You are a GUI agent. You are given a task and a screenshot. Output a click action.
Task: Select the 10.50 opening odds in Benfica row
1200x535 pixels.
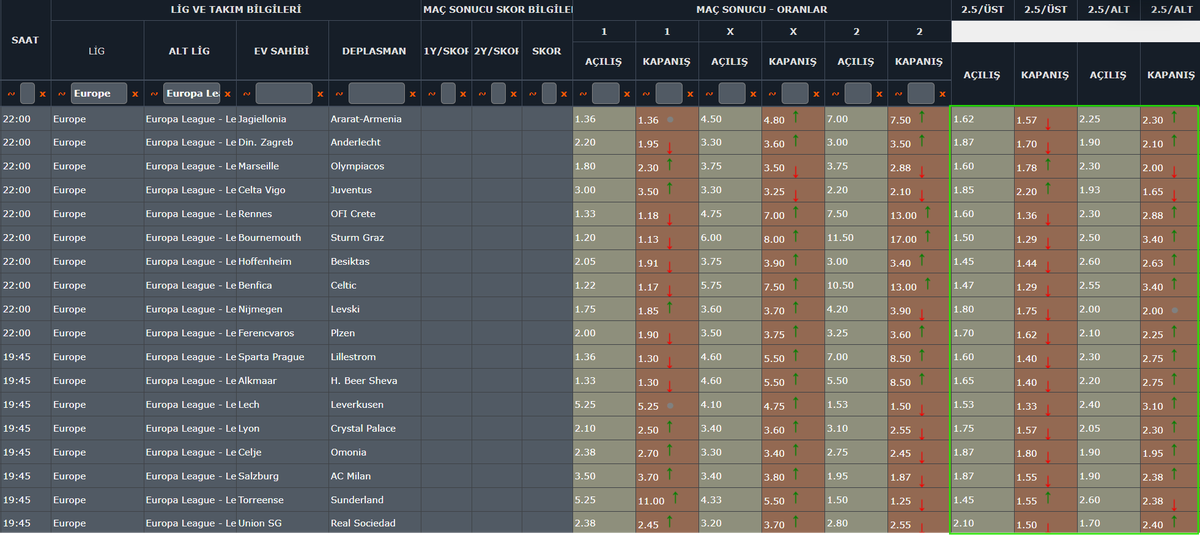[856, 285]
